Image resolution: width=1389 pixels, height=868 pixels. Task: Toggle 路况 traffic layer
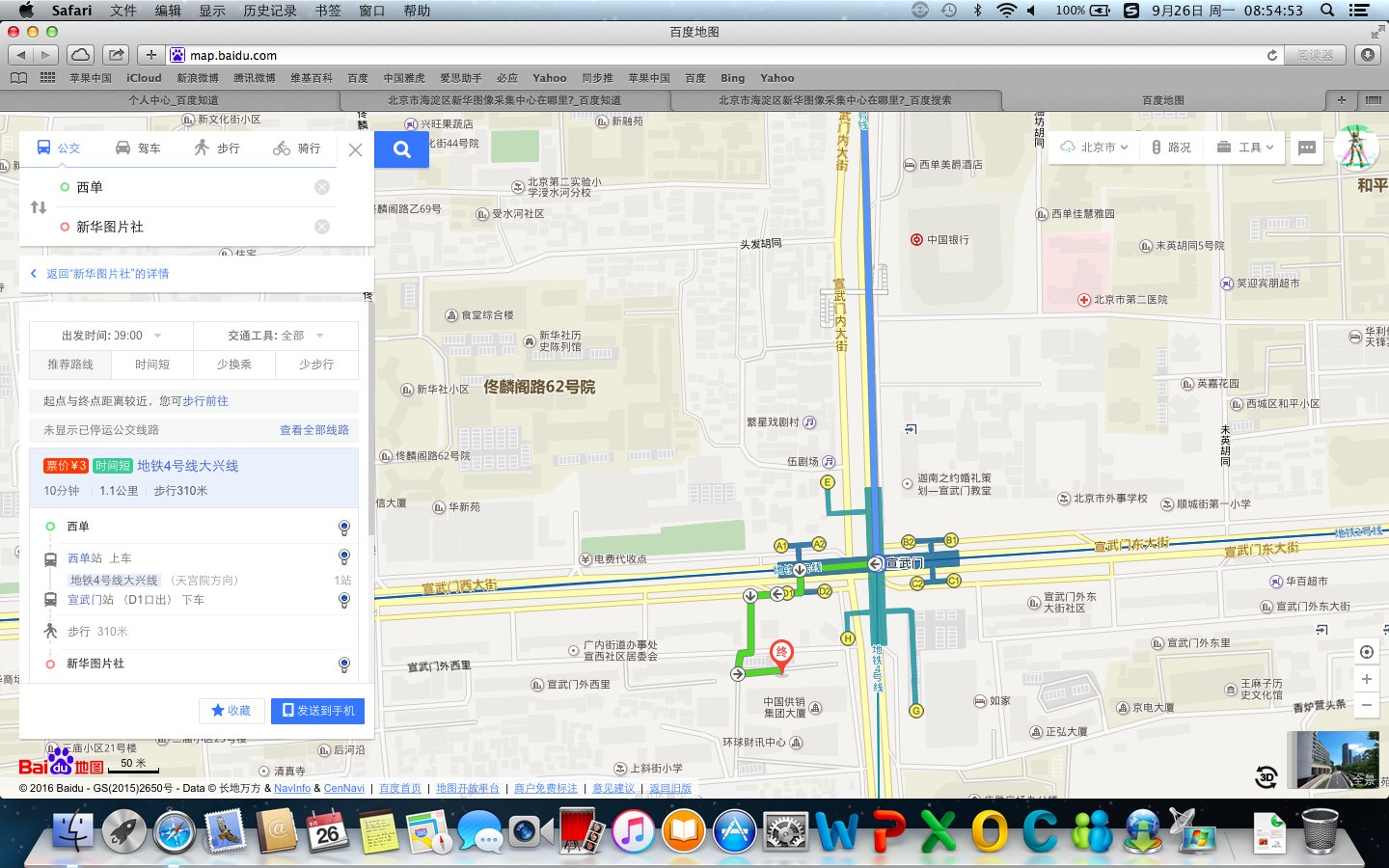pyautogui.click(x=1171, y=148)
